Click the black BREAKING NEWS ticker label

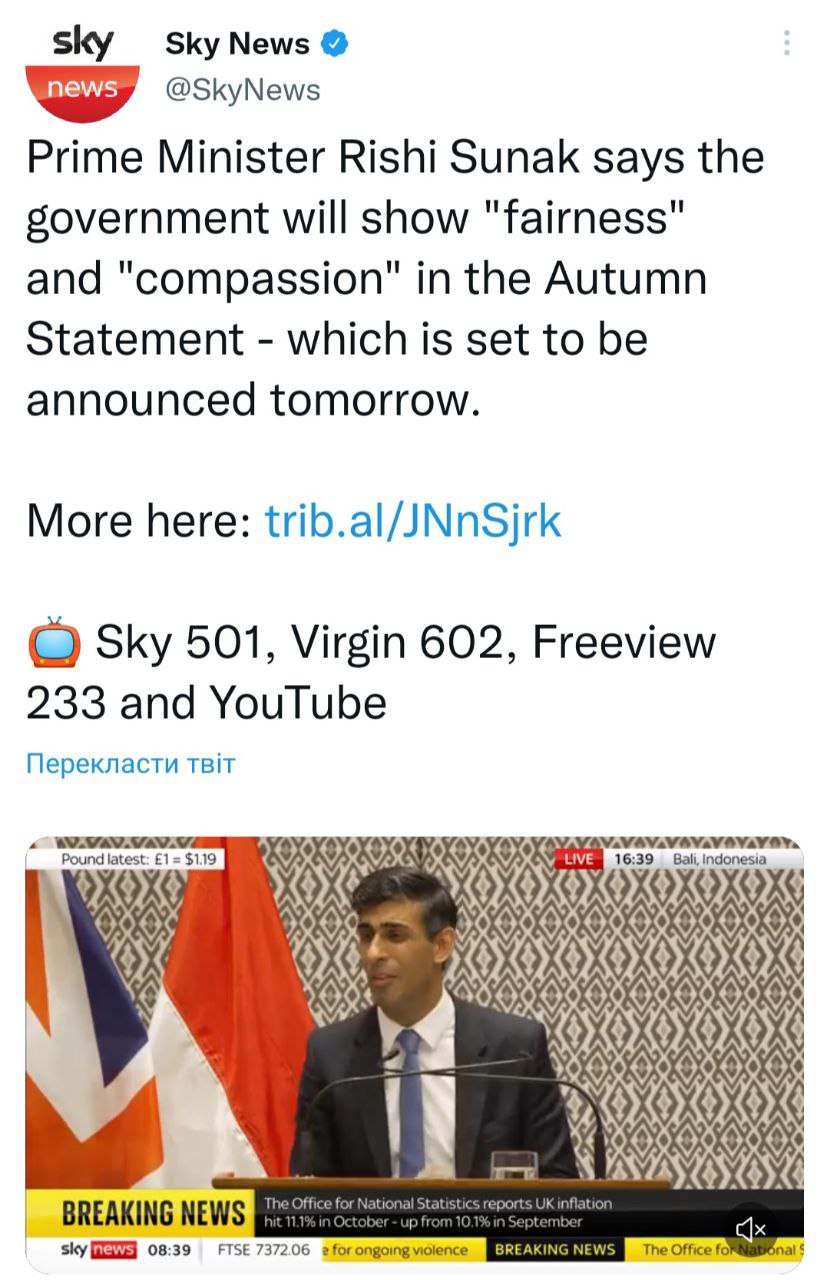click(x=555, y=1250)
